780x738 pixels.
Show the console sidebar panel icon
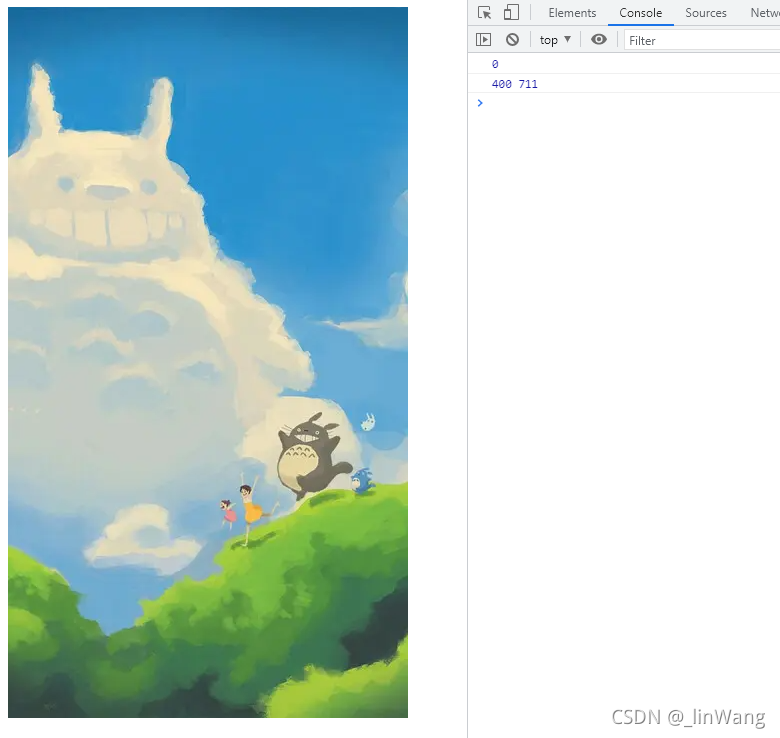point(483,40)
